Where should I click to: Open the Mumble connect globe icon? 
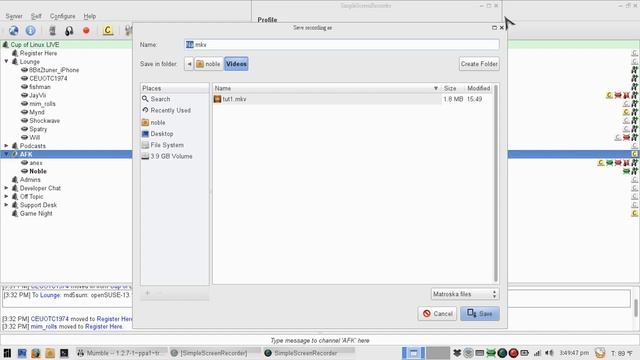13,31
